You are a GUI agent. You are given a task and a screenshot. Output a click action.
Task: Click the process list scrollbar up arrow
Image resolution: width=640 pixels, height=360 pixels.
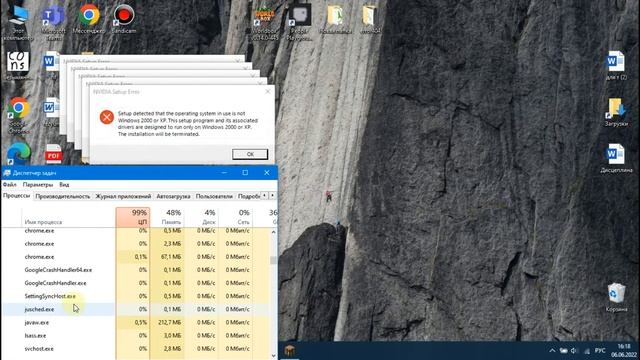(273, 232)
